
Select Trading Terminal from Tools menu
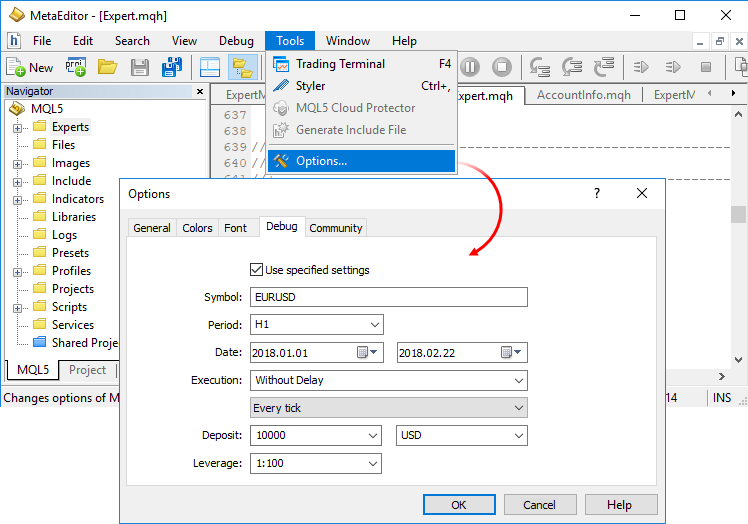tap(340, 64)
